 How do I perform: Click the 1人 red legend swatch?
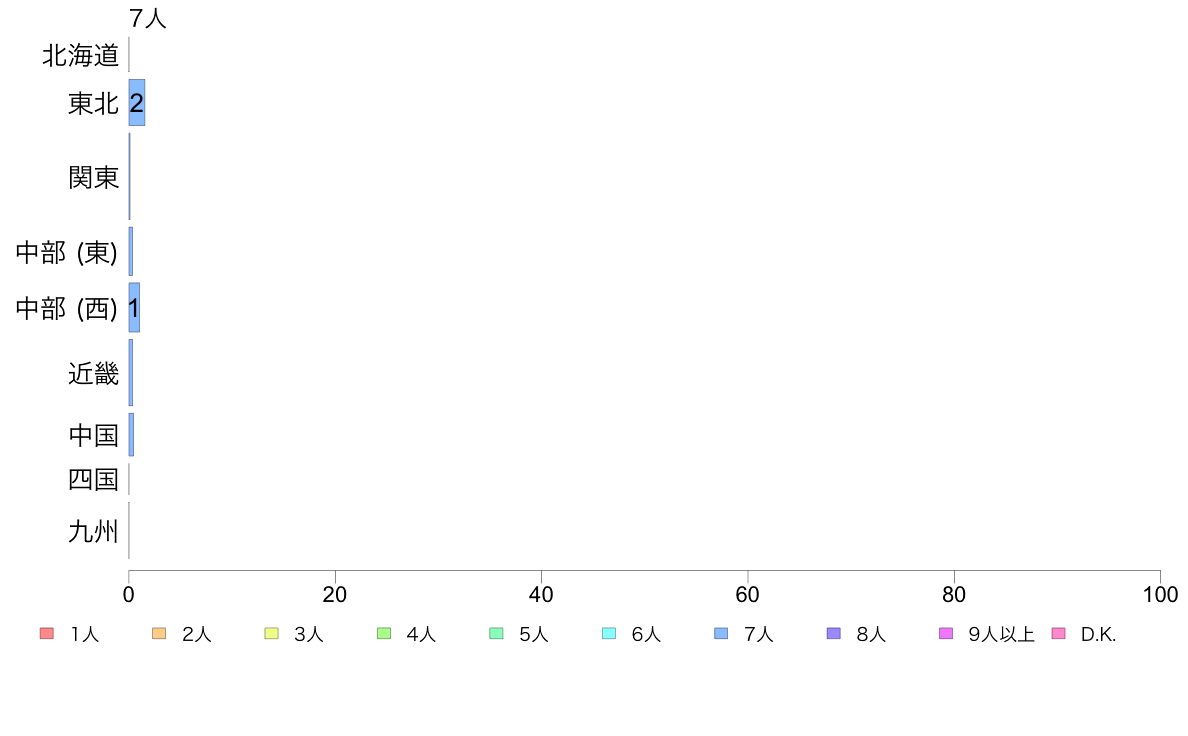47,634
